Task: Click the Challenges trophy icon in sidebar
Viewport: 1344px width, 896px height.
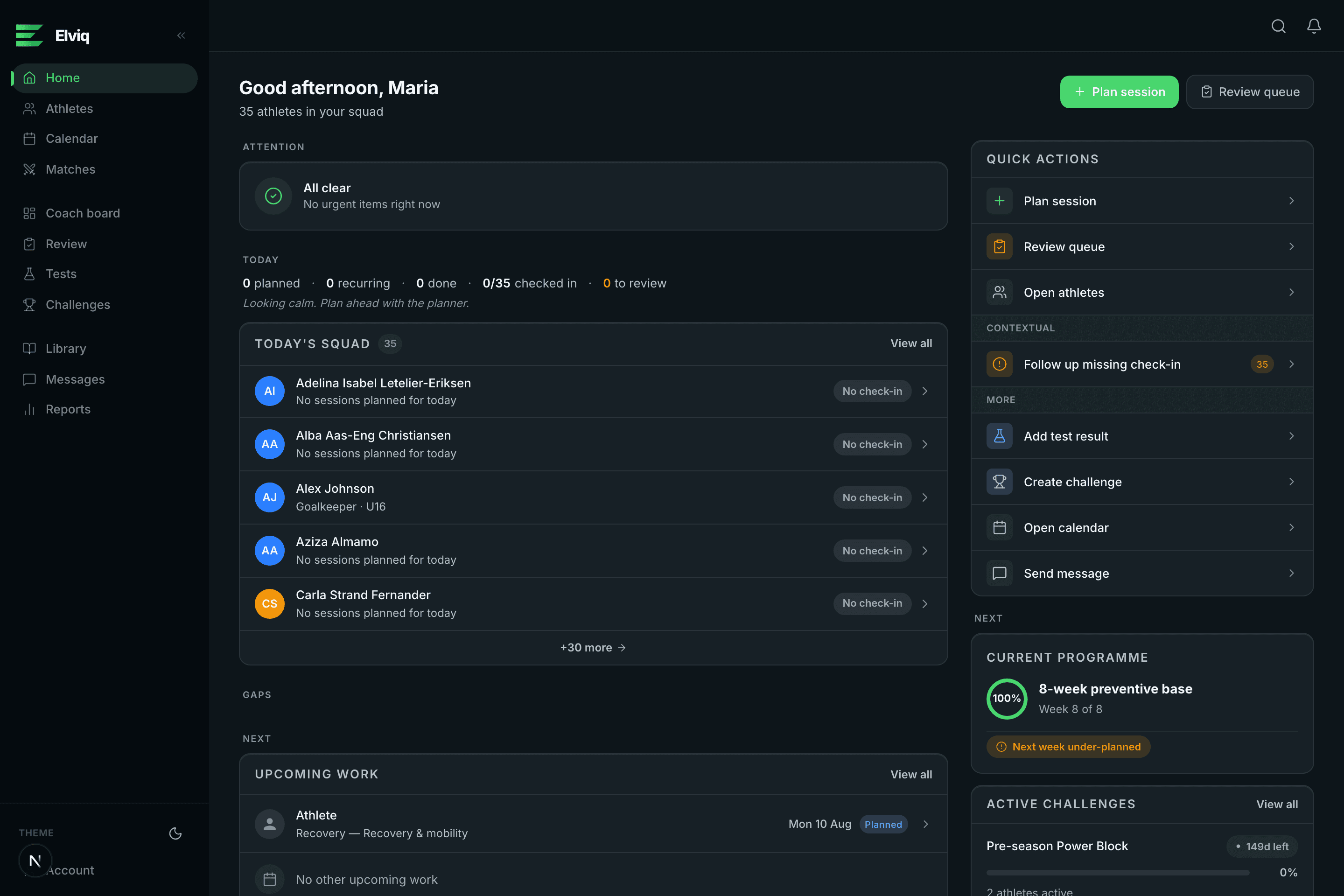Action: click(x=29, y=305)
